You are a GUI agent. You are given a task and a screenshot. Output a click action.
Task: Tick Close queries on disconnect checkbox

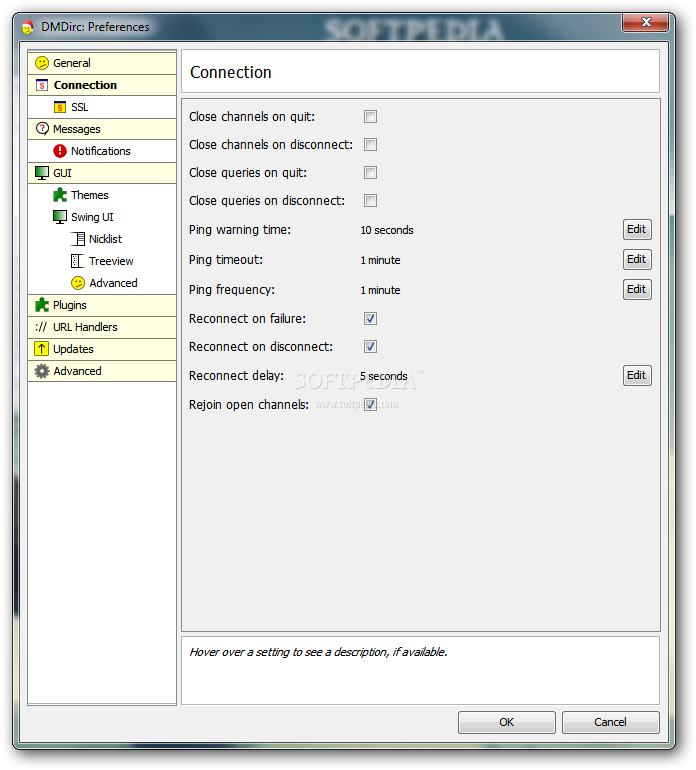tap(370, 200)
